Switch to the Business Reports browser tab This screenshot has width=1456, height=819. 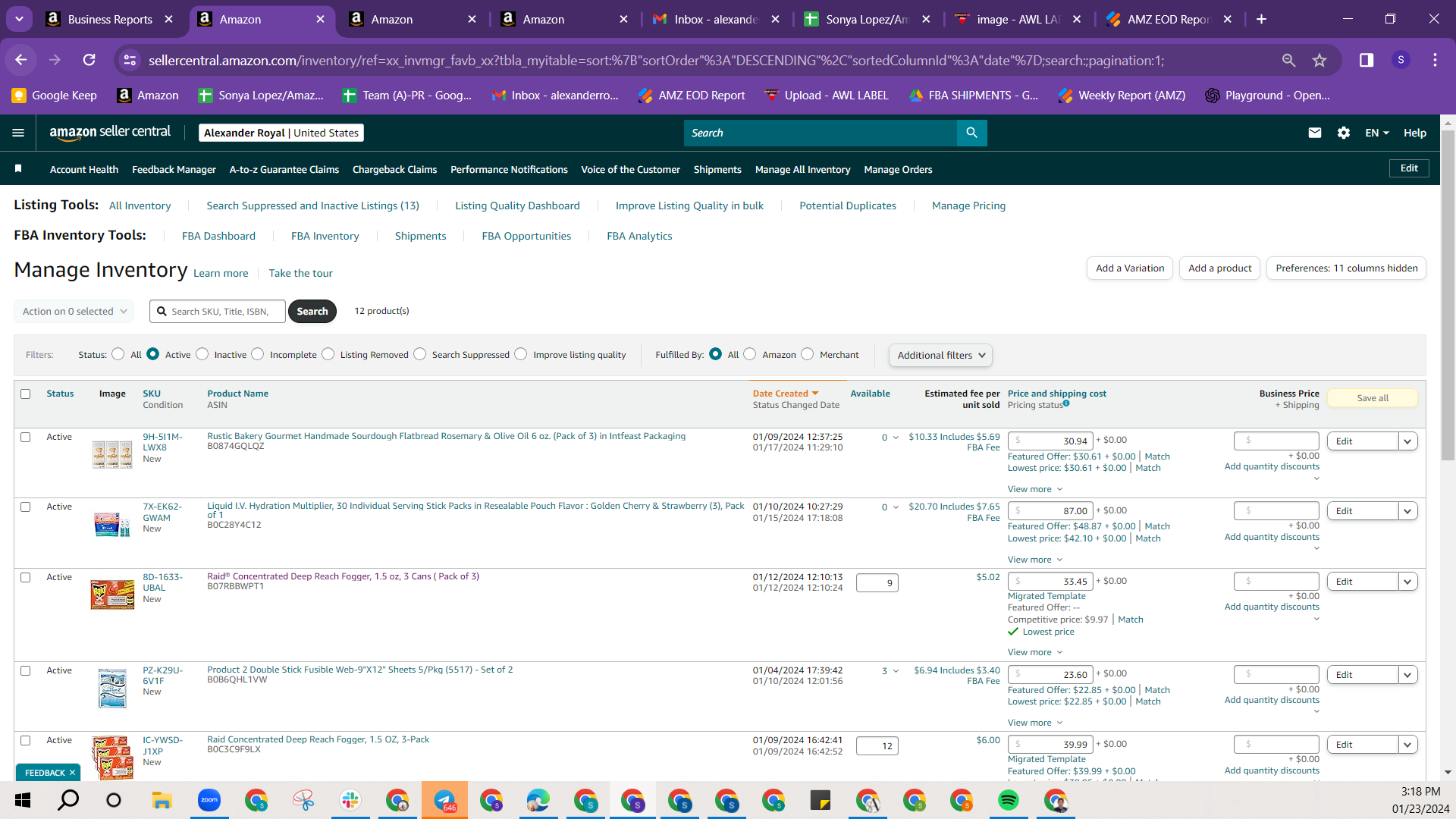(110, 19)
